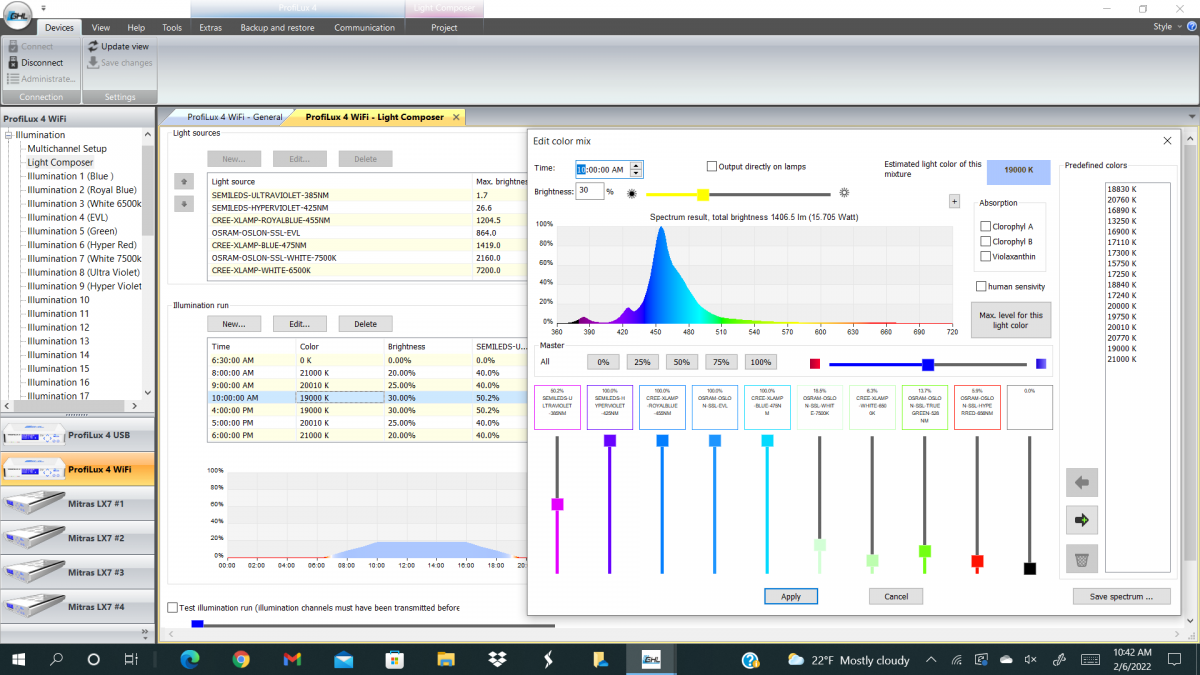Close the Edit color mix dialog
The height and width of the screenshot is (675, 1200).
click(1167, 141)
